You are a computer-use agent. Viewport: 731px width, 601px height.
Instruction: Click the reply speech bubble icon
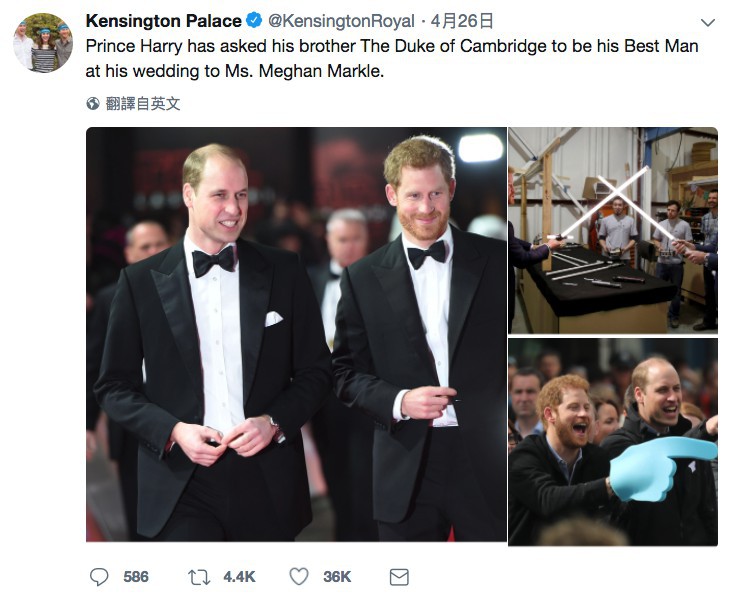(99, 576)
